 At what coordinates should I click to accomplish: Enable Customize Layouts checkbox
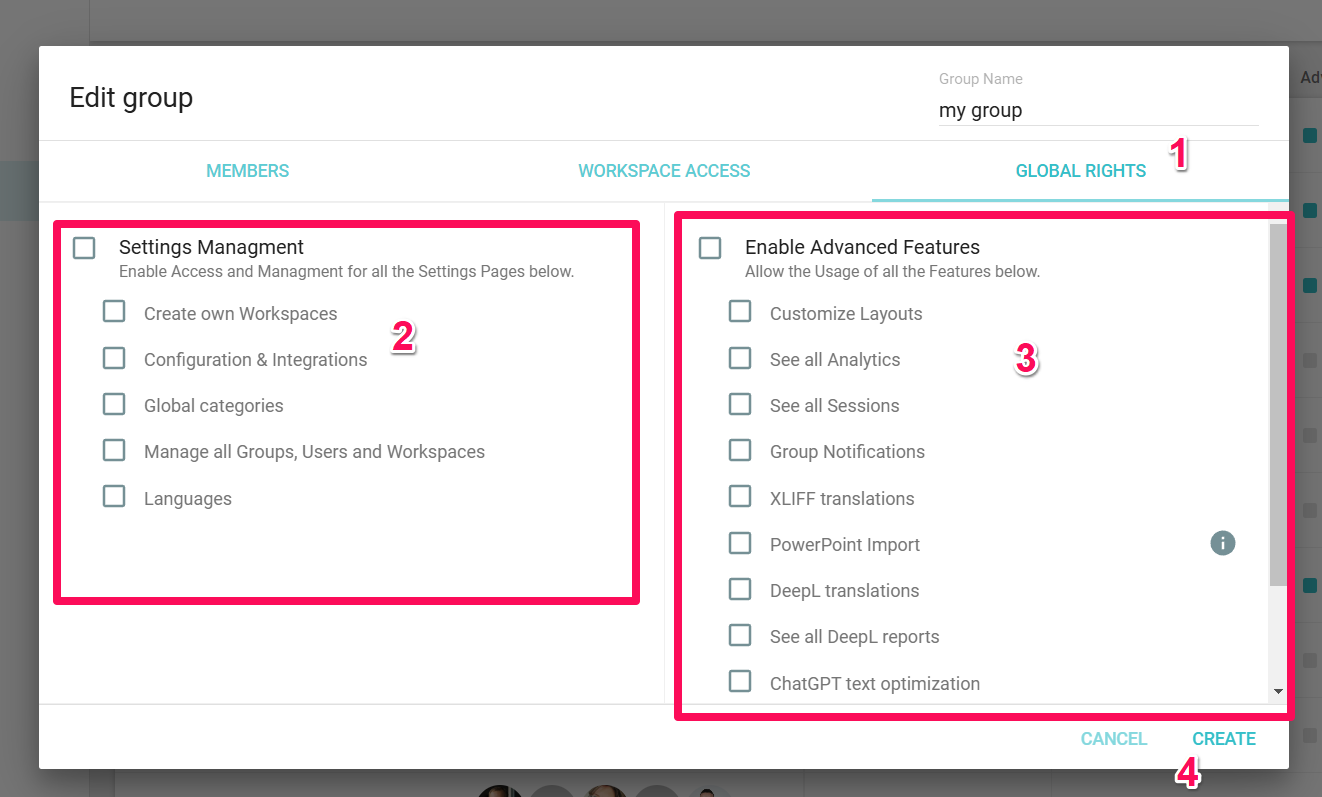point(740,312)
